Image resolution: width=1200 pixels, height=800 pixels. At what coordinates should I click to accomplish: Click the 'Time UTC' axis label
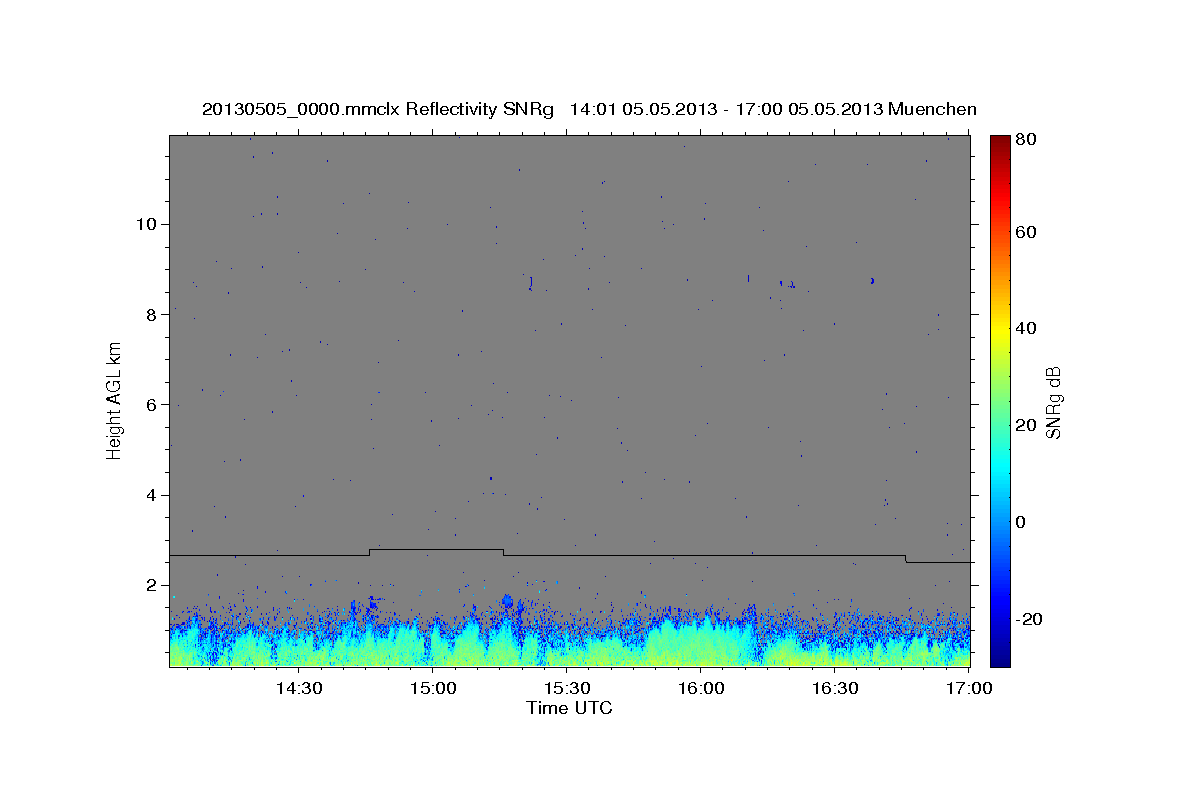pyautogui.click(x=569, y=708)
